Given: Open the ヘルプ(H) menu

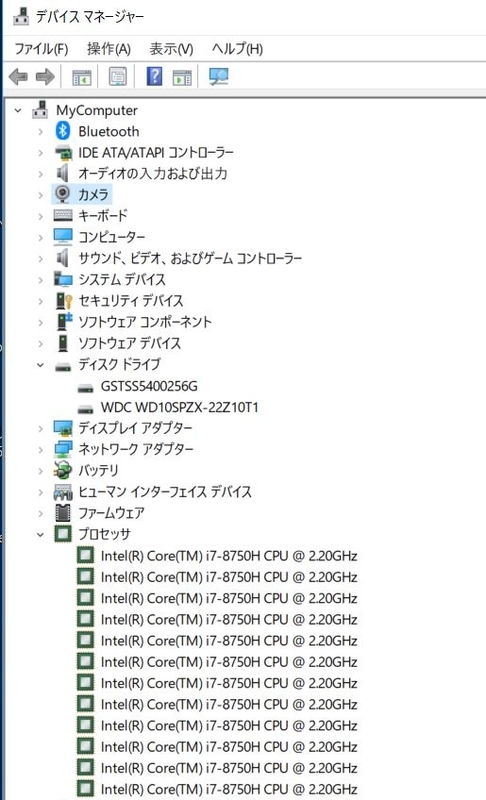Looking at the screenshot, I should [x=237, y=49].
